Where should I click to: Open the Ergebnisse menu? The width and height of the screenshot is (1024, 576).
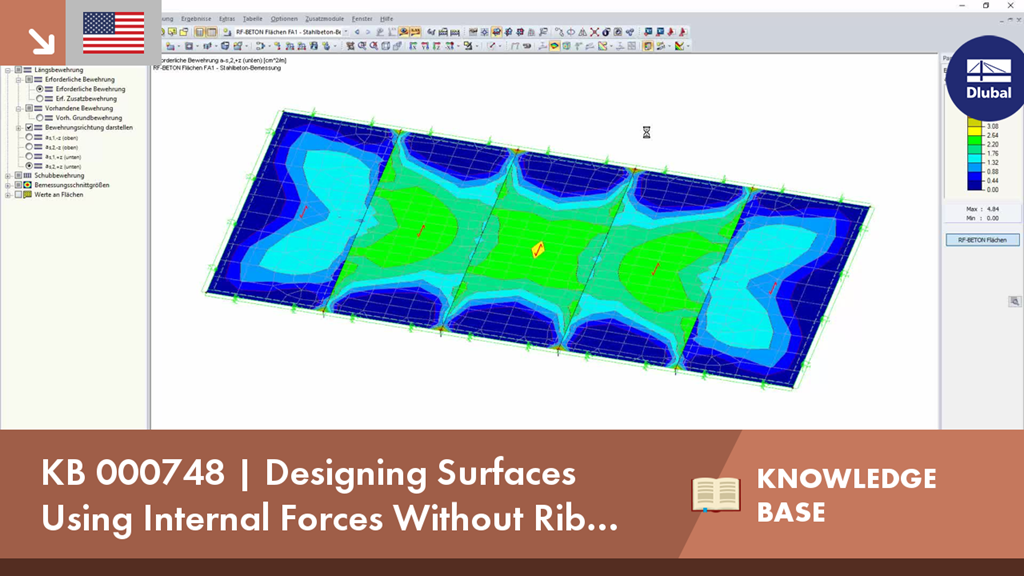pyautogui.click(x=196, y=19)
